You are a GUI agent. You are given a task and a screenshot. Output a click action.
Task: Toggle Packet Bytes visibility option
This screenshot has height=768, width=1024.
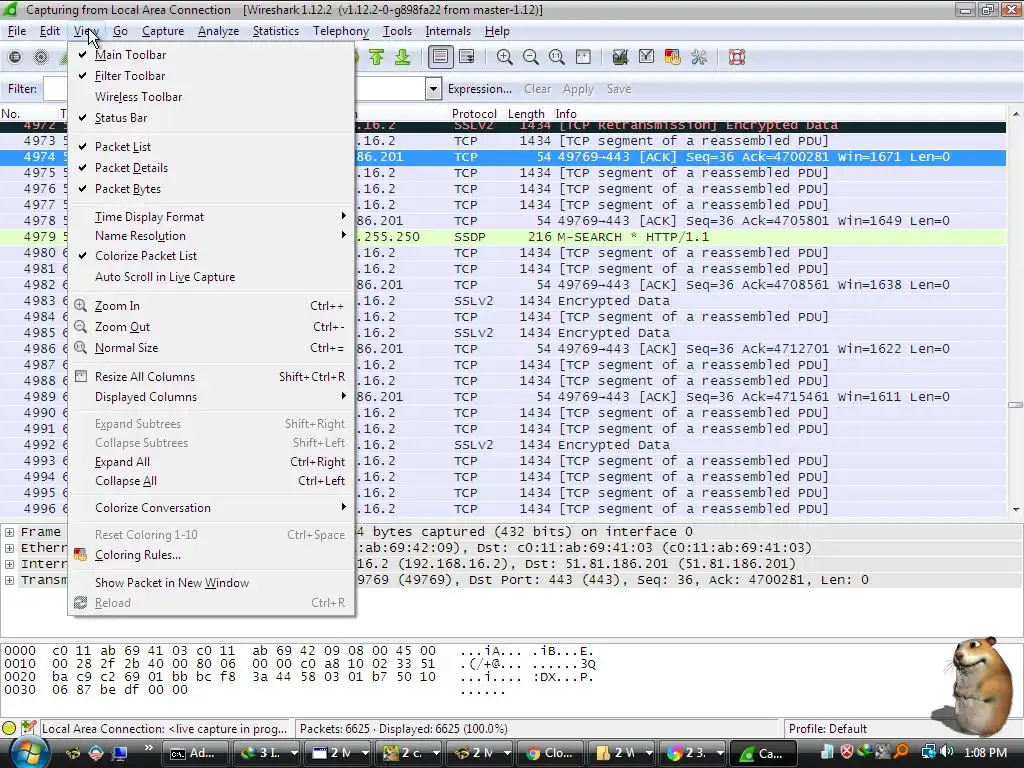[211, 189]
